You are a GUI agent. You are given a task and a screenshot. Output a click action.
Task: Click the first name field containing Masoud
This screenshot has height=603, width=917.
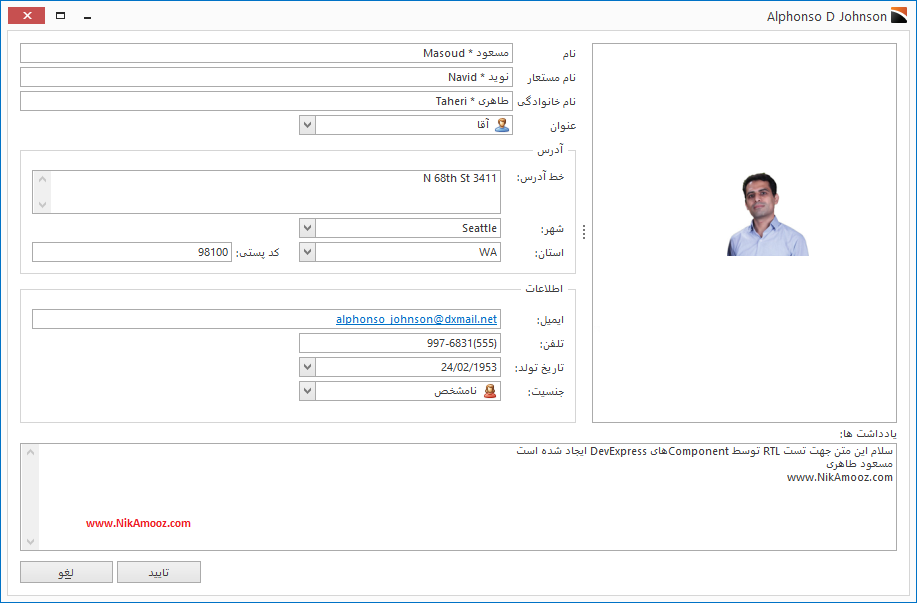point(267,53)
